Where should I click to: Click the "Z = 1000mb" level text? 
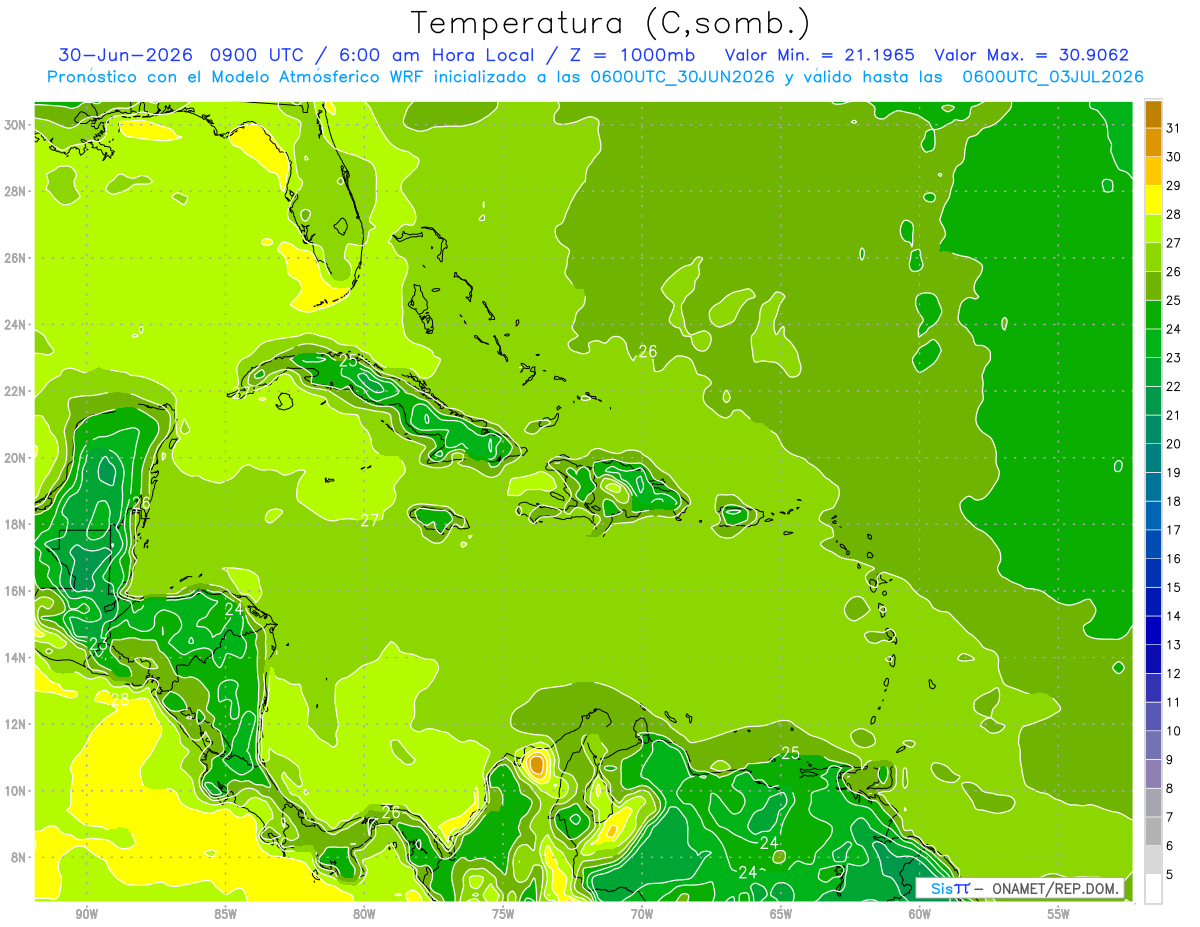(629, 55)
